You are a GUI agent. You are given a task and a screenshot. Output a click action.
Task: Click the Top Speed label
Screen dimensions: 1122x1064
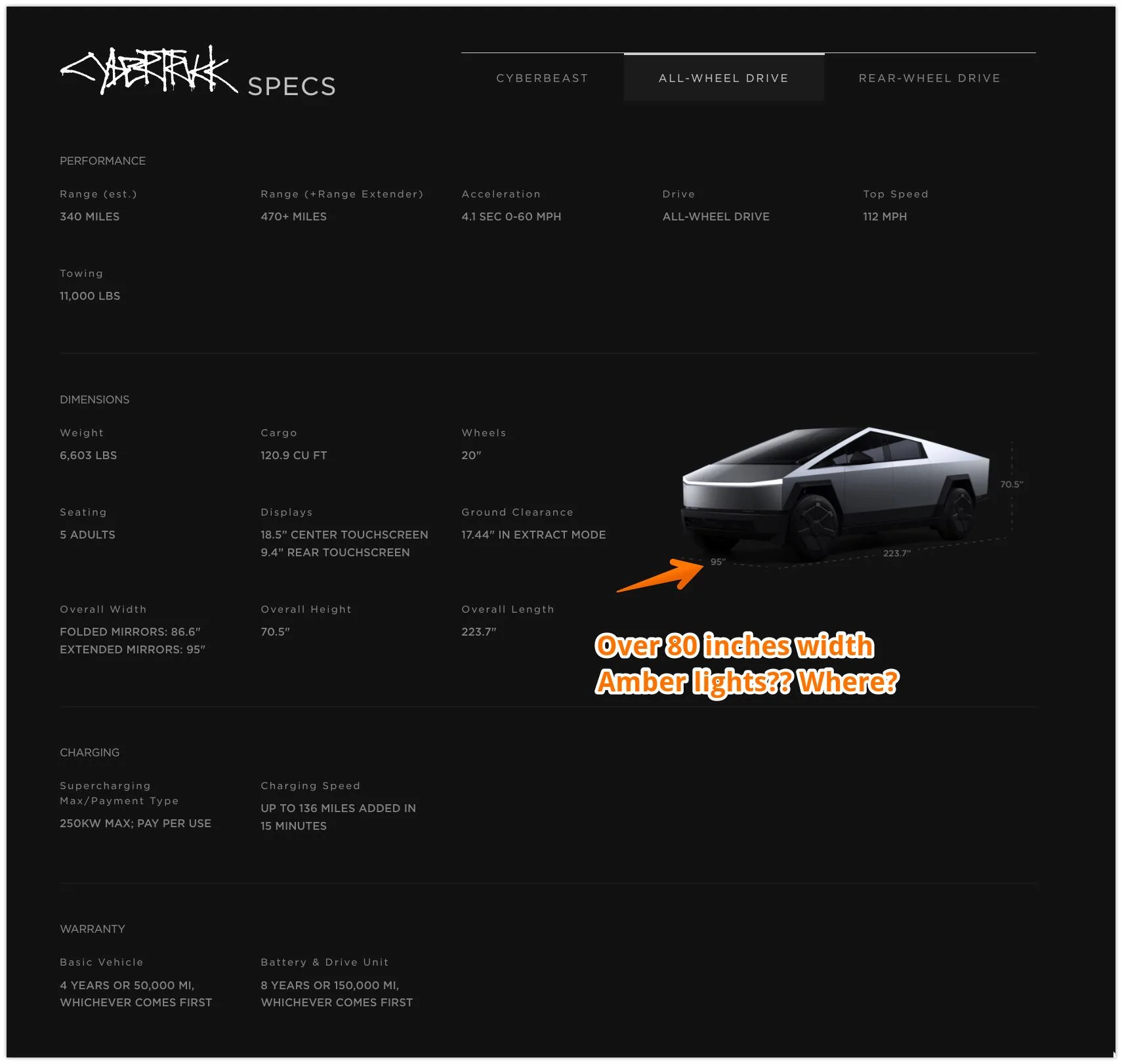tap(896, 194)
